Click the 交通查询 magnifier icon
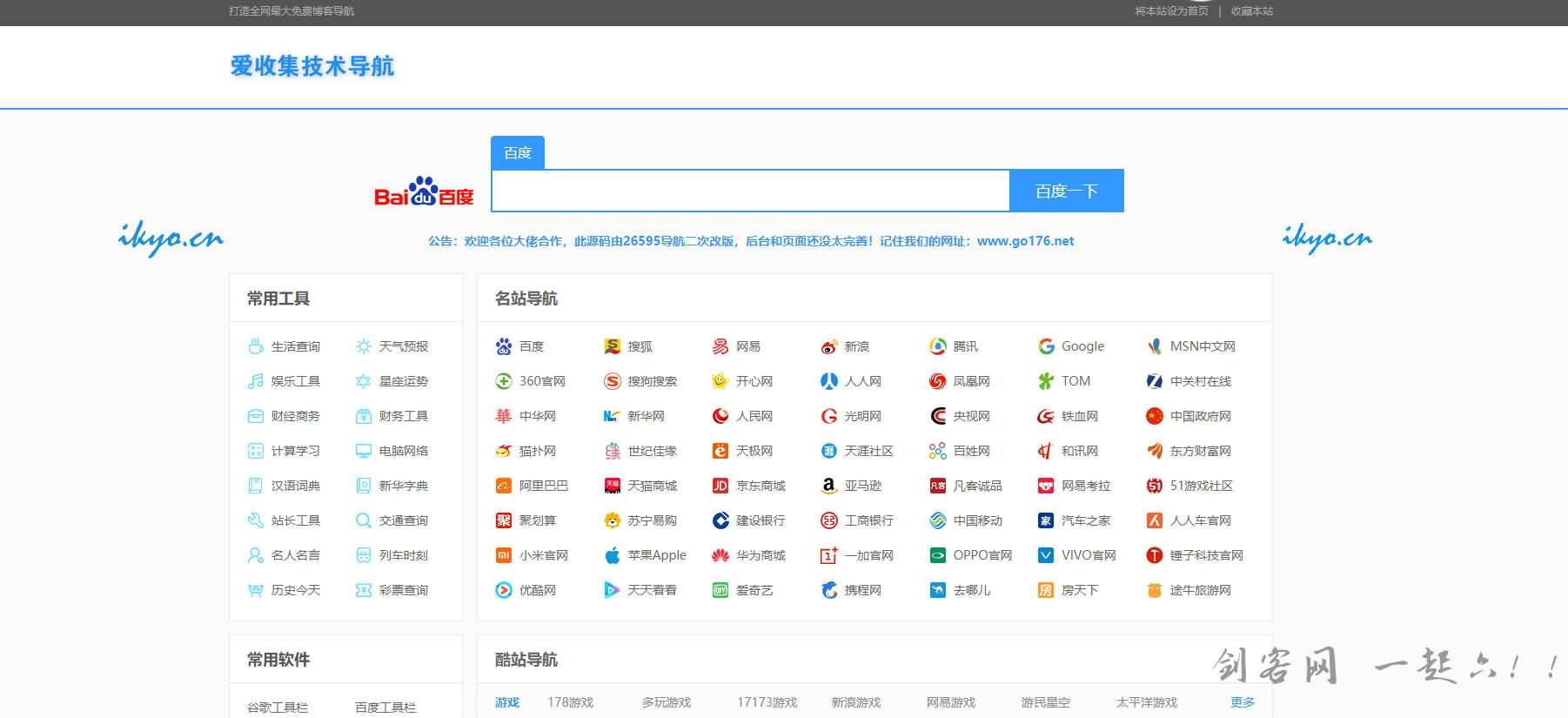Viewport: 1568px width, 718px height. [x=364, y=520]
